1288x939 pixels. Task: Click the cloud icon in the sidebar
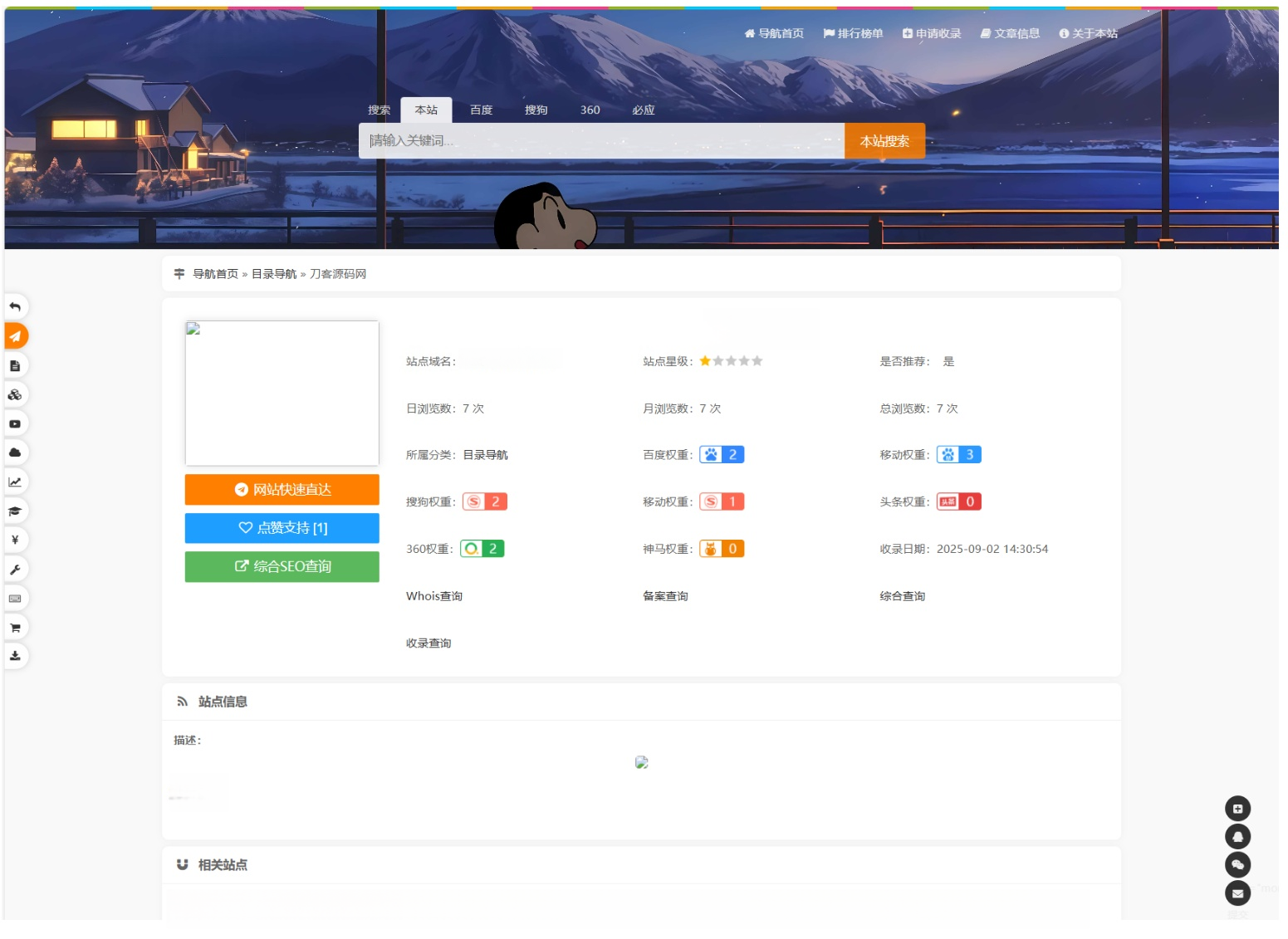[14, 452]
